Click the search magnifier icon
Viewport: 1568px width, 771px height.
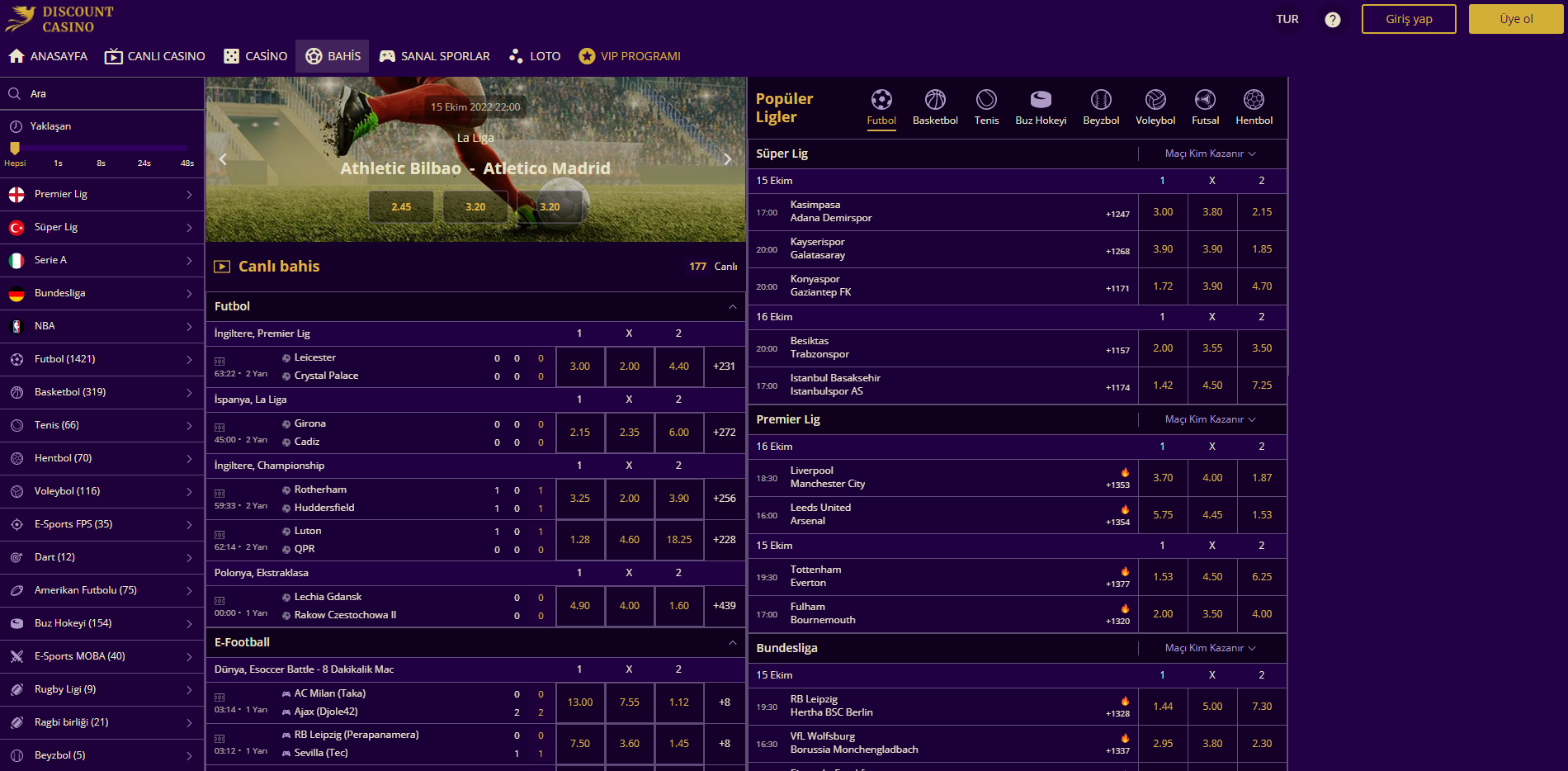15,94
